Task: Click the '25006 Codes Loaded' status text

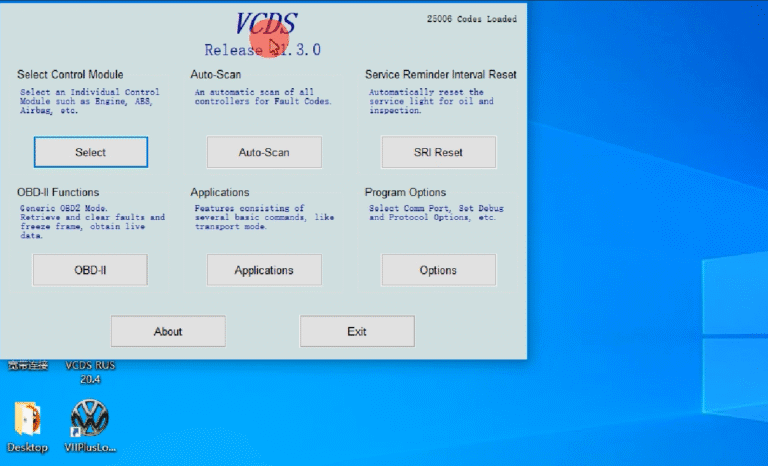Action: 471,18
